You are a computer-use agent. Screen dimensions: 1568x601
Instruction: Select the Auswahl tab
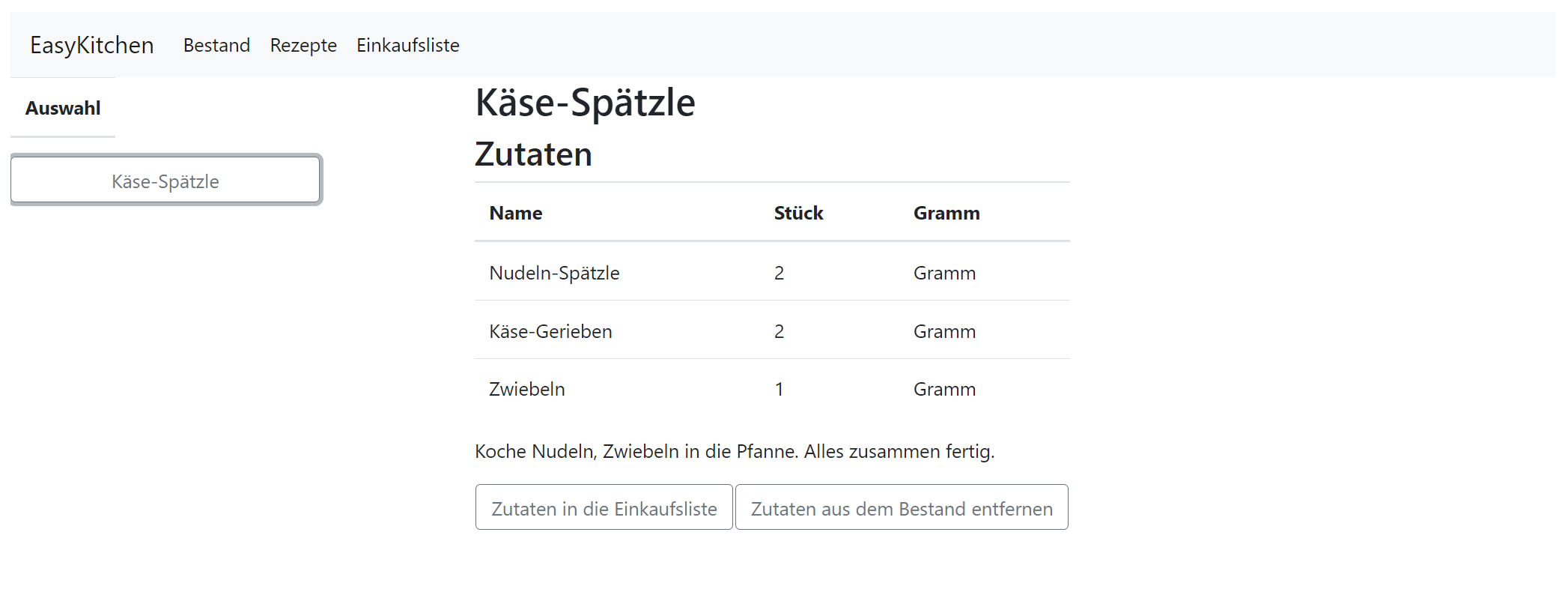(x=63, y=108)
